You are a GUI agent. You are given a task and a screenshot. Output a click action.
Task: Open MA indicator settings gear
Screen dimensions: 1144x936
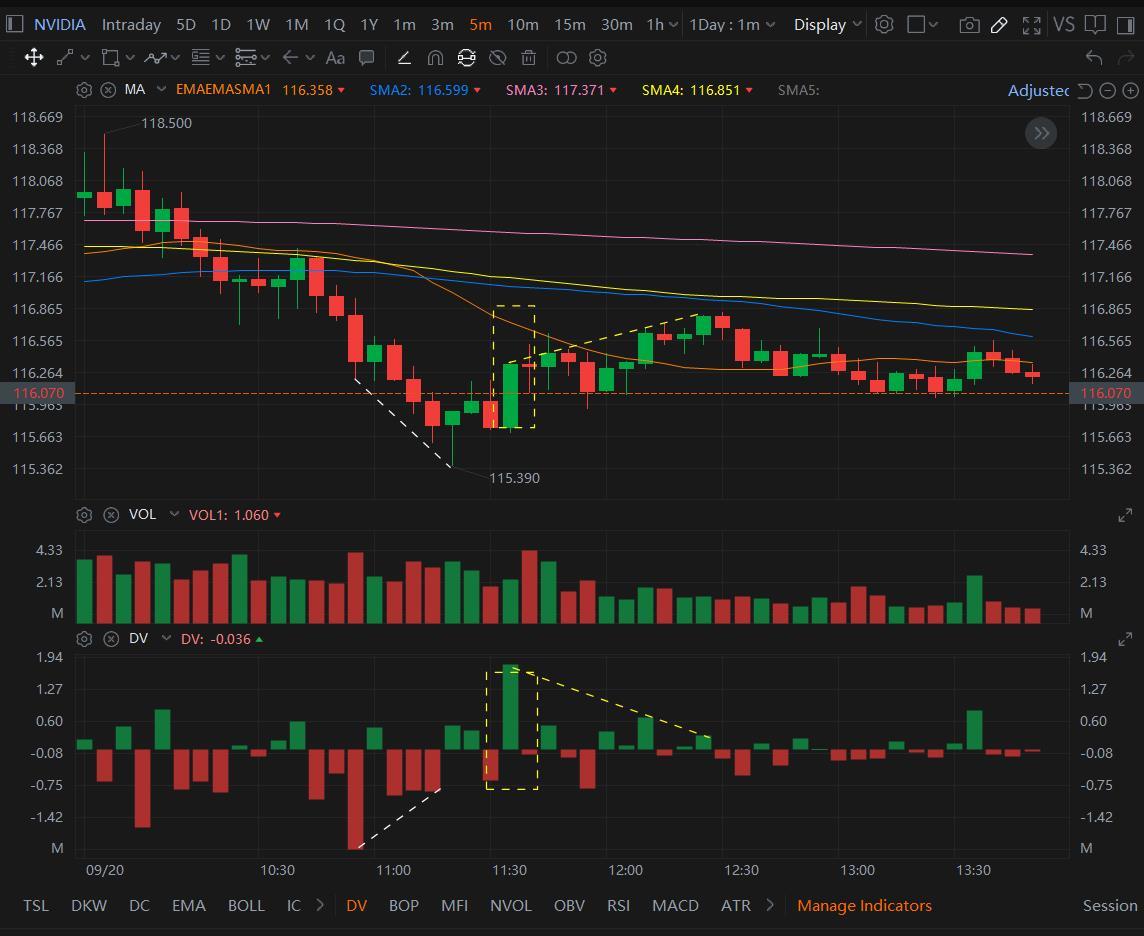tap(84, 90)
